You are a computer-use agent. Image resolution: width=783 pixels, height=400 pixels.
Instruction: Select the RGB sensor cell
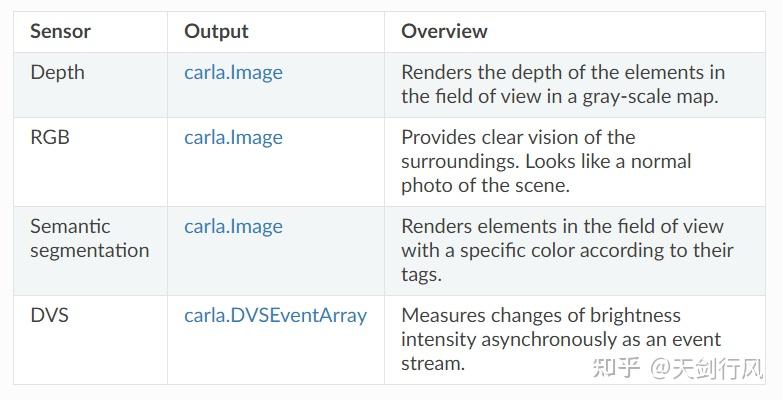pyautogui.click(x=50, y=138)
